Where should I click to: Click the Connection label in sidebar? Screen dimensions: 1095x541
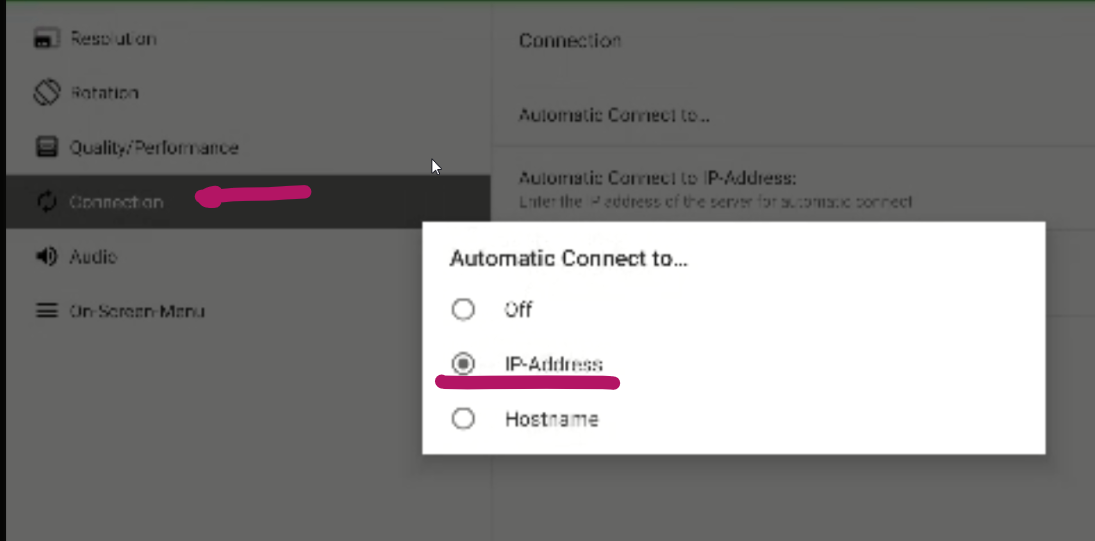tap(116, 202)
